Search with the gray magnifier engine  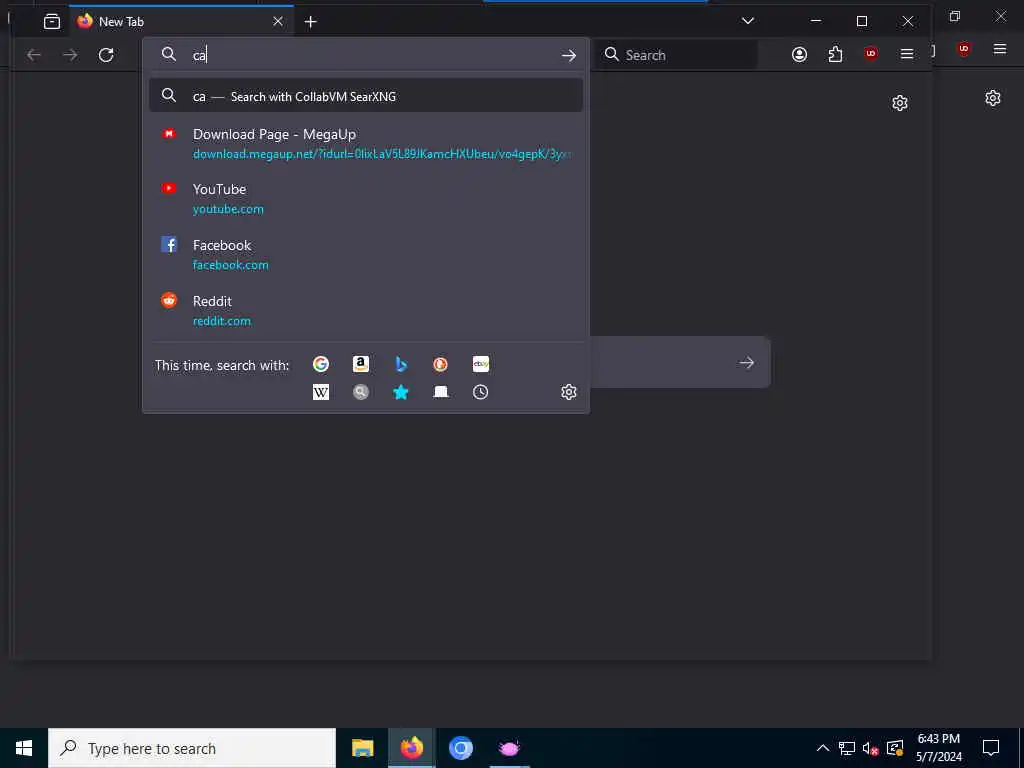[361, 392]
